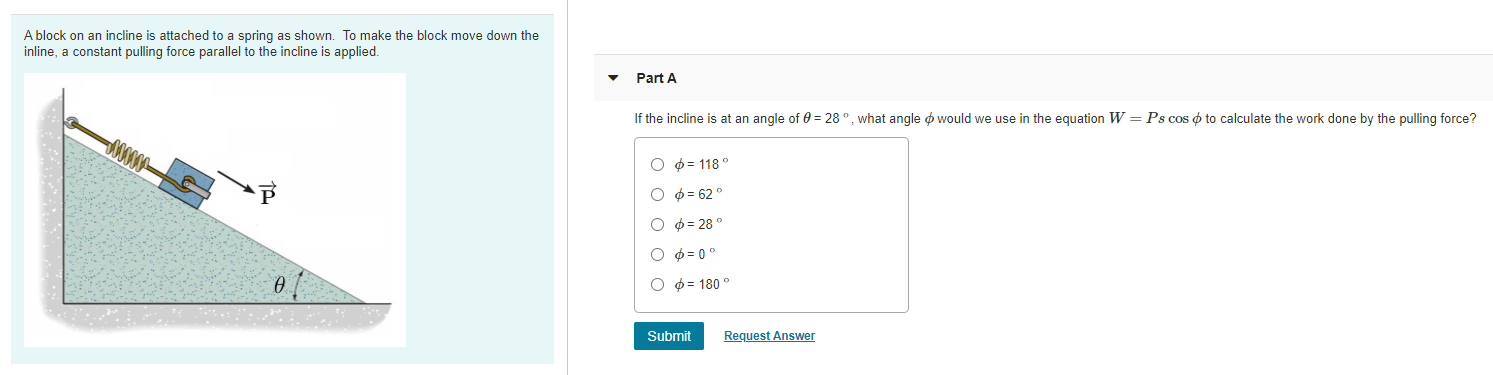This screenshot has height=375, width=1493.
Task: Choose φ = 180° as the answer
Action: 657,284
